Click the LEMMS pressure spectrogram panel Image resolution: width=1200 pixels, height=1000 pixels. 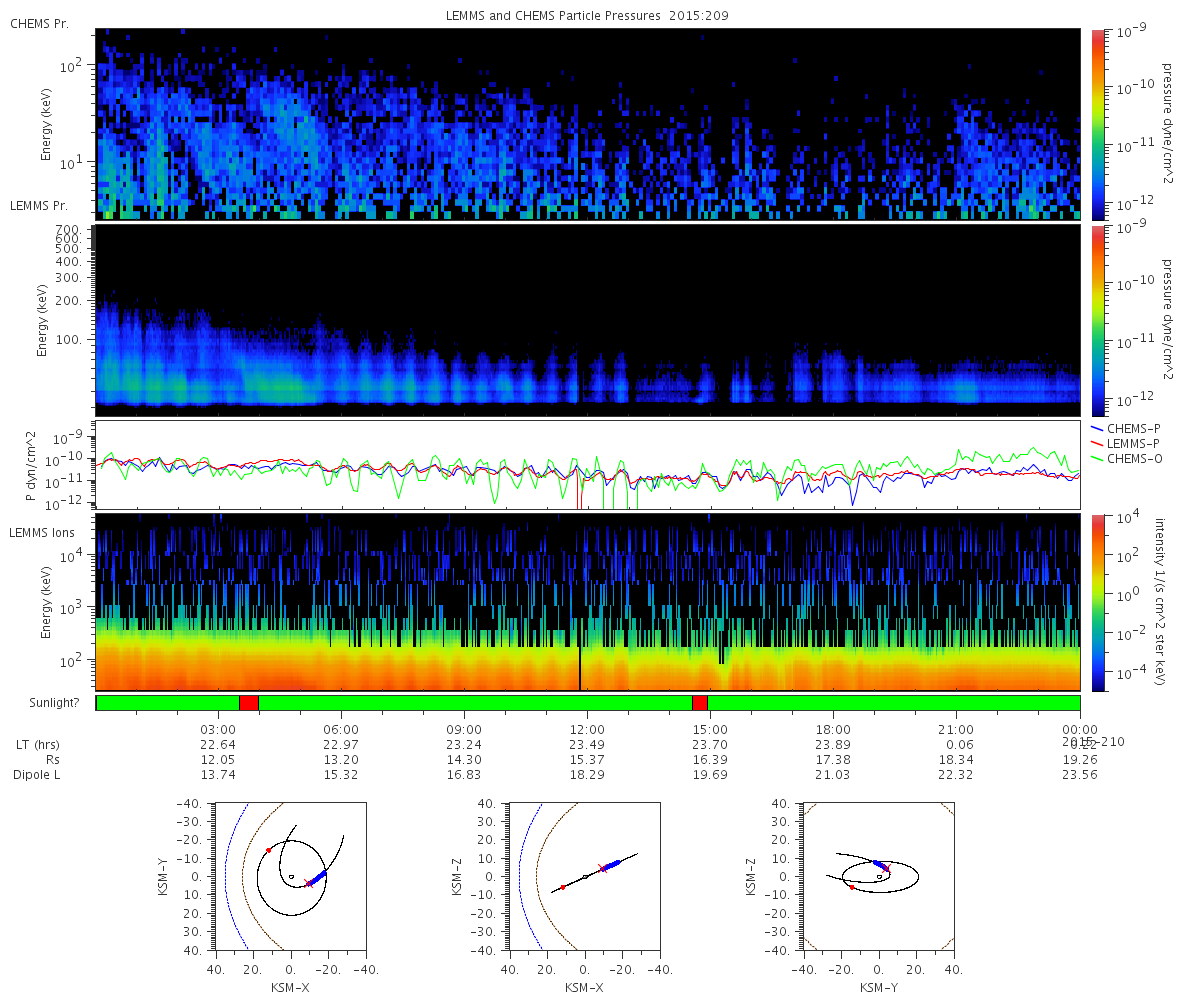coord(588,321)
